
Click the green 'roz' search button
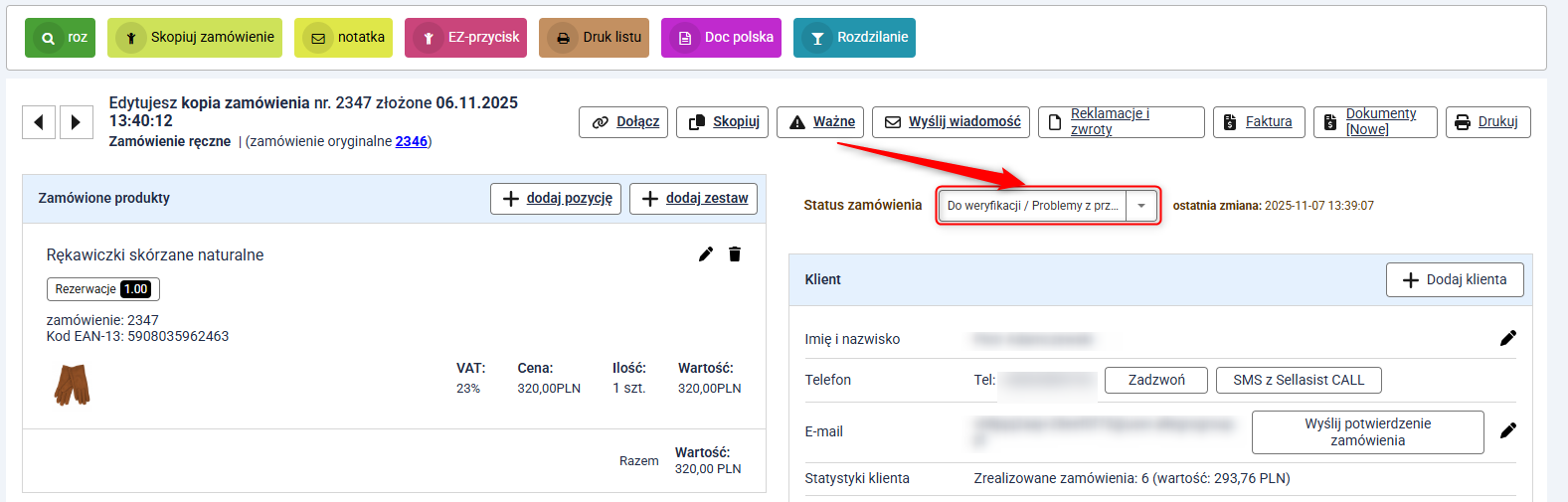point(60,38)
